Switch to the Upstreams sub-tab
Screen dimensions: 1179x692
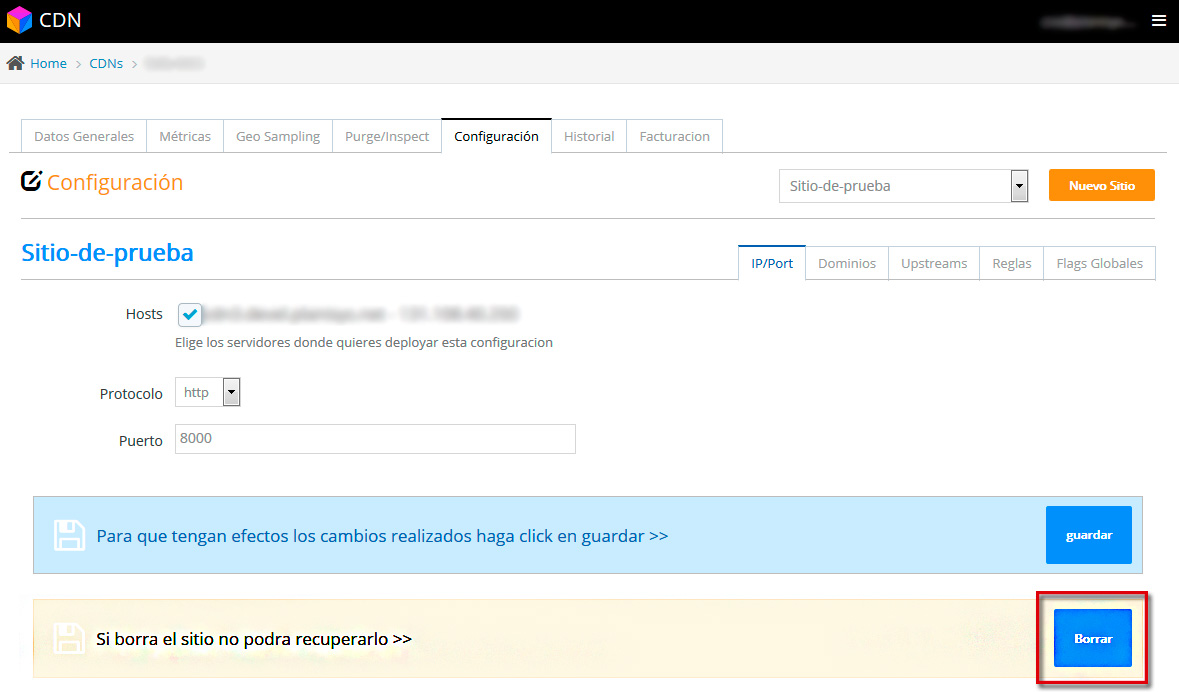pos(934,263)
